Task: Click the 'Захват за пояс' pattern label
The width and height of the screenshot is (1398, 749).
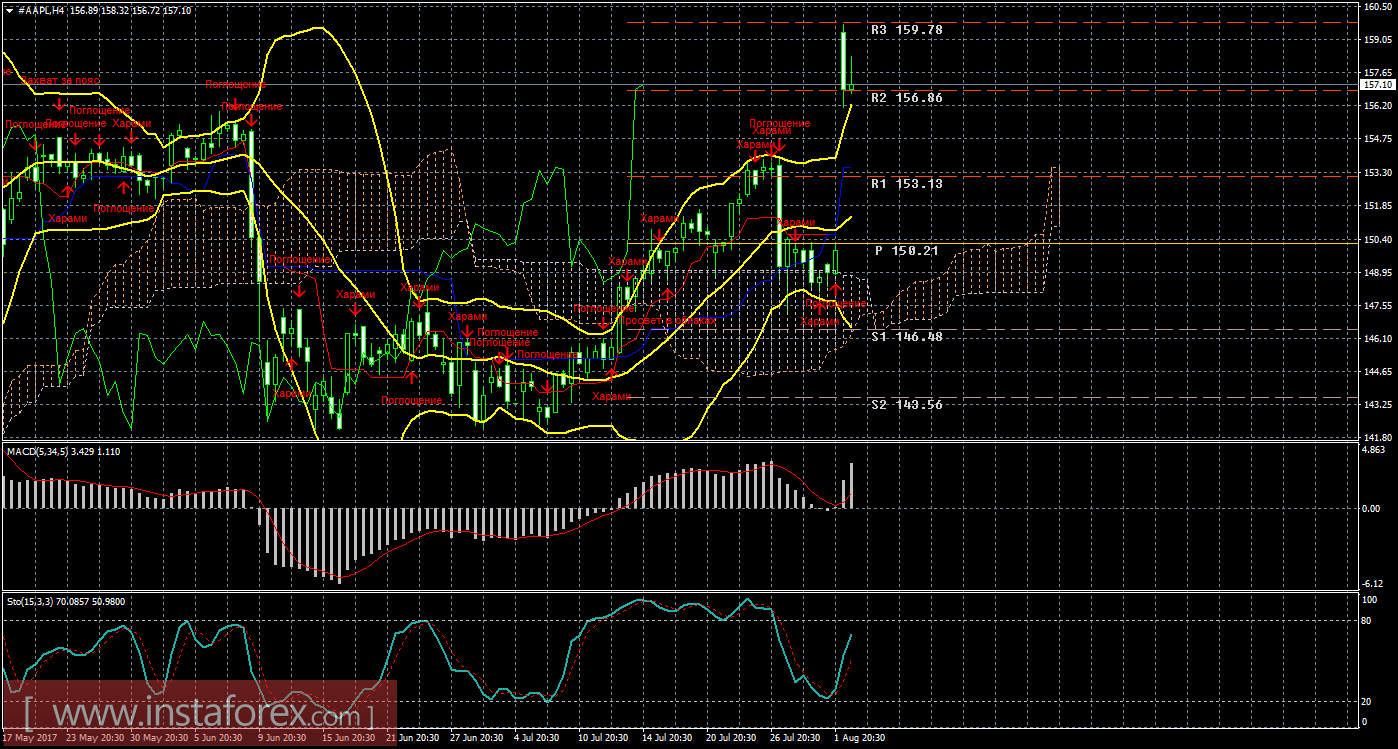Action: pyautogui.click(x=60, y=80)
